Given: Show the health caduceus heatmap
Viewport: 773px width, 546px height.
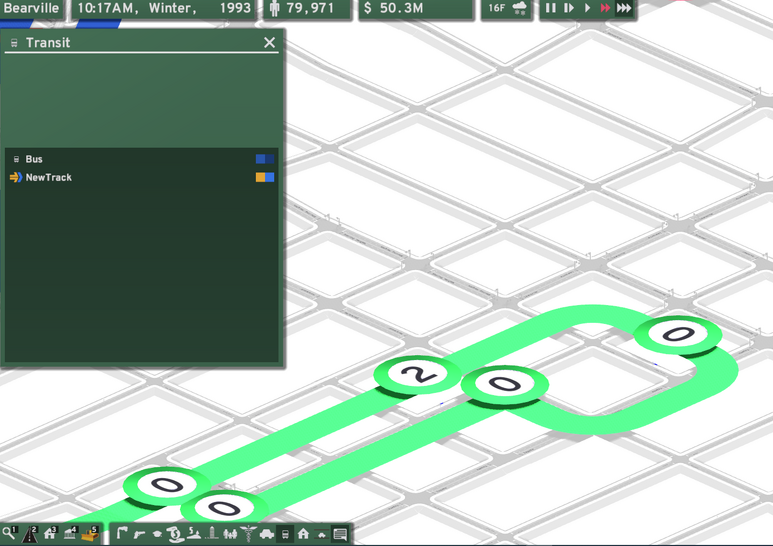Looking at the screenshot, I should click(248, 534).
